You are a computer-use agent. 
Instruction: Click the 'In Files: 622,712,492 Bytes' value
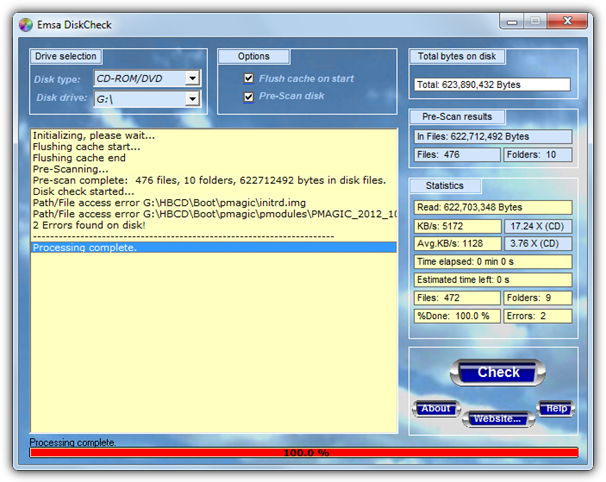[x=493, y=136]
